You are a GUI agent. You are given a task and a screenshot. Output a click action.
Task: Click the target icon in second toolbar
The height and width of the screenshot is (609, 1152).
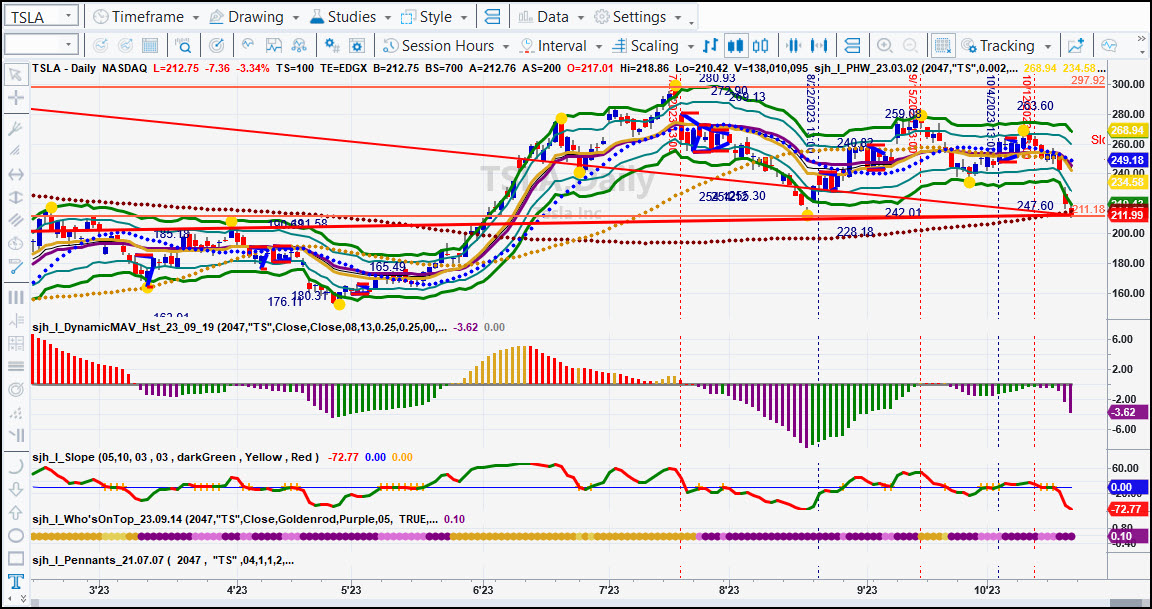(216, 46)
